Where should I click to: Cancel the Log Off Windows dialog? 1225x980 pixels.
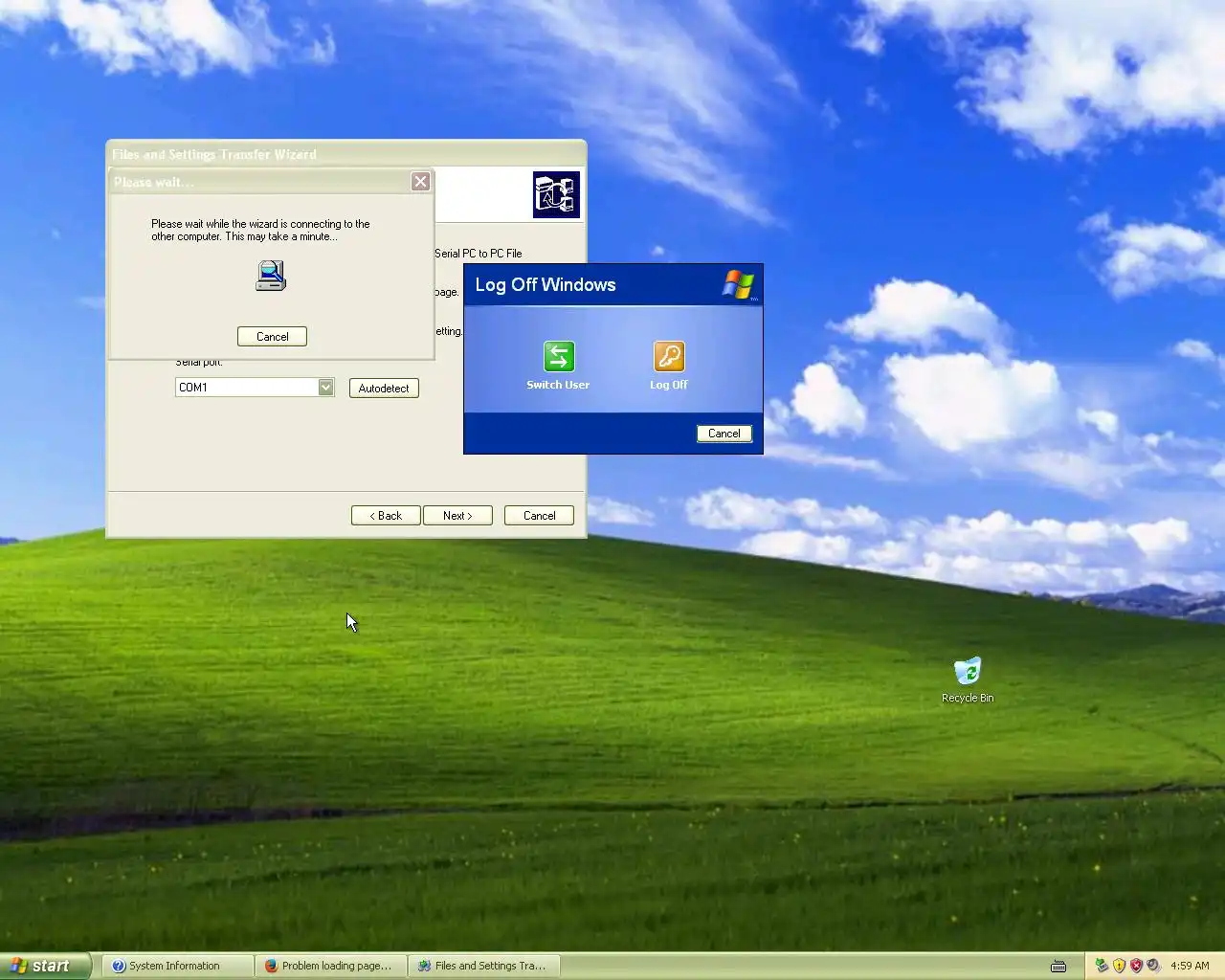[724, 434]
